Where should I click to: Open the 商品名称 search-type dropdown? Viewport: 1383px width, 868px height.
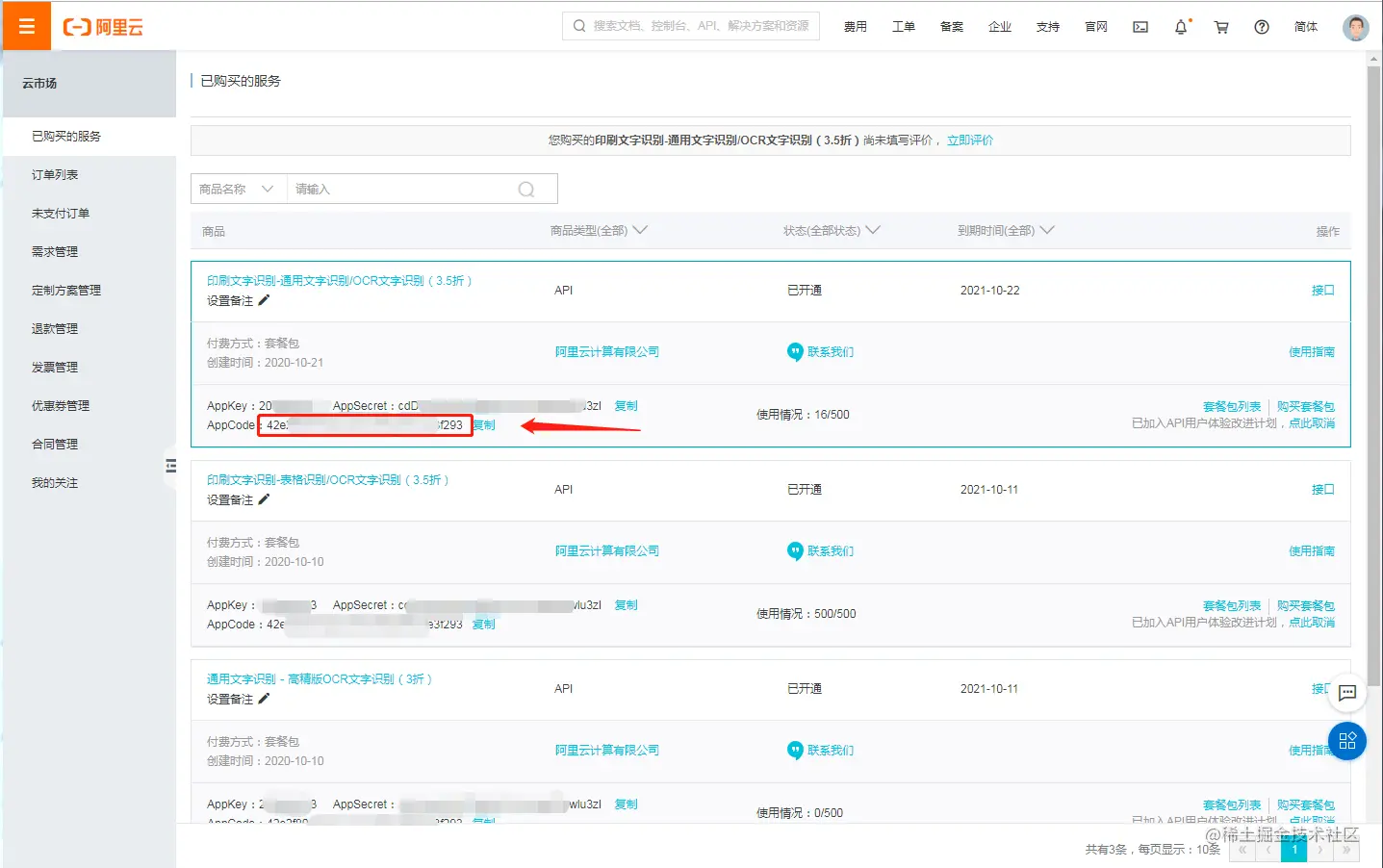[x=239, y=190]
